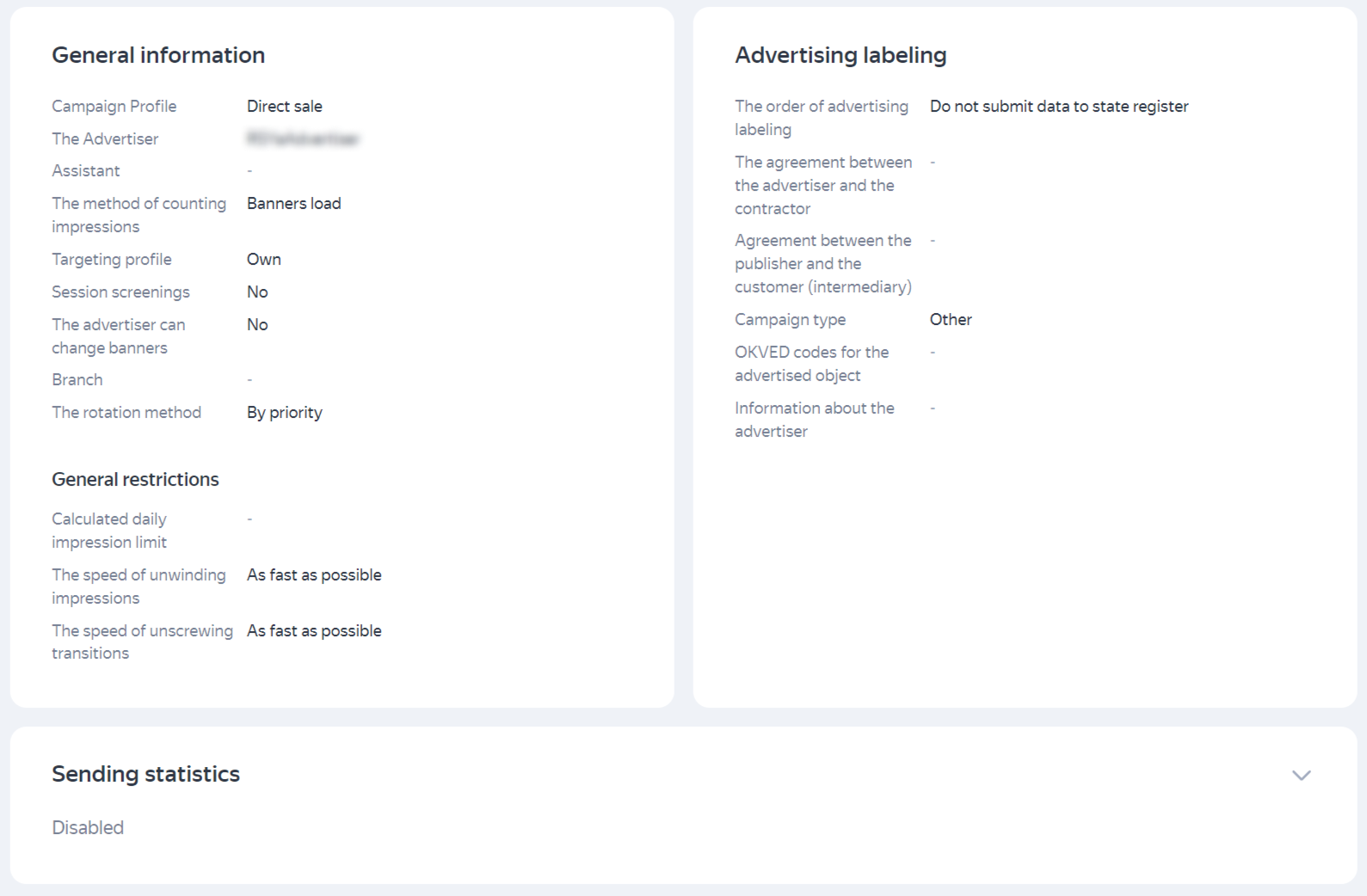Click the General information heading
1367x896 pixels.
[158, 55]
